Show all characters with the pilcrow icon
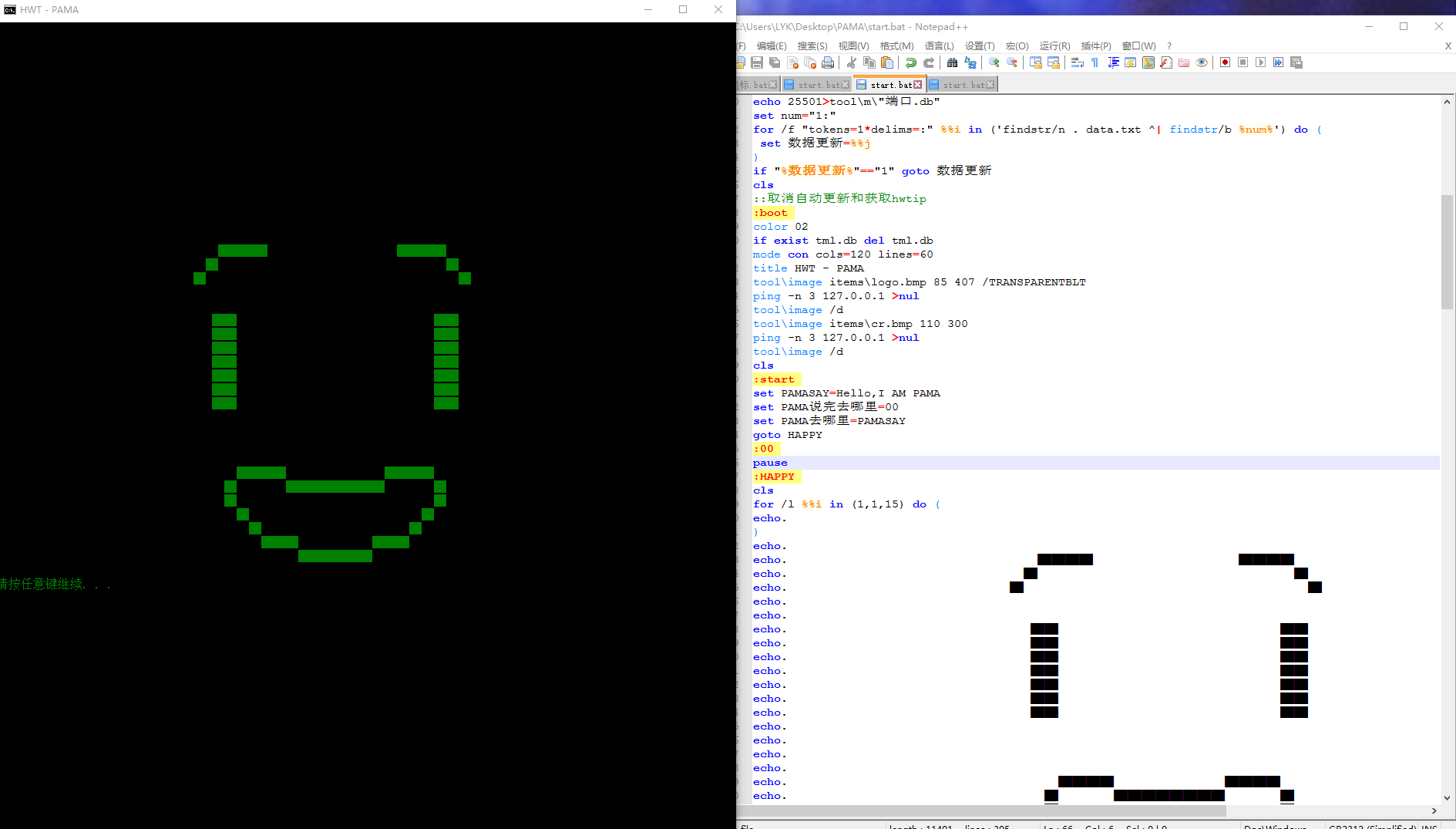Image resolution: width=1456 pixels, height=829 pixels. click(1095, 62)
